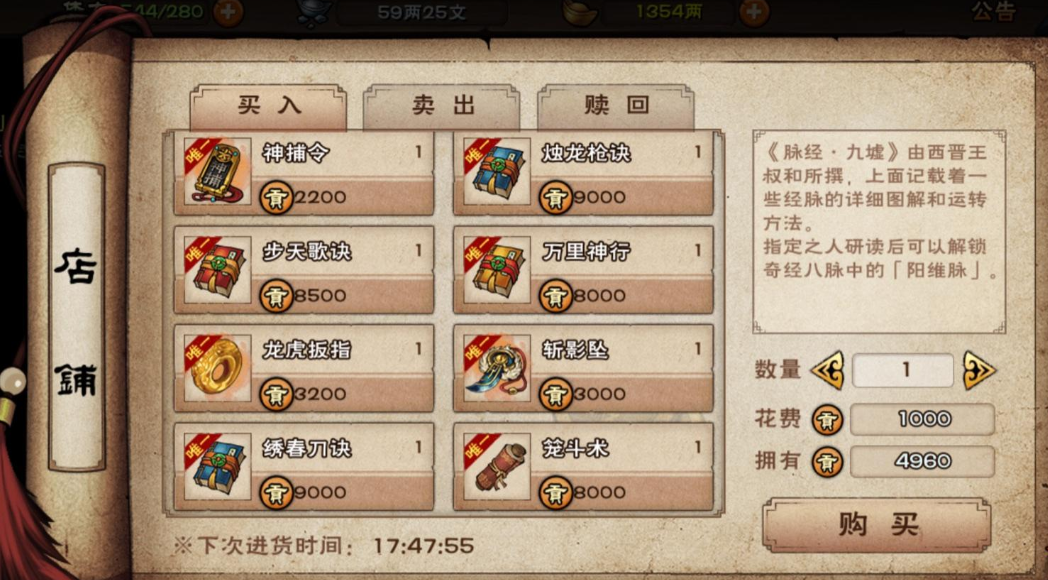Switch to the 卖出 tab
The image size is (1048, 580).
coord(441,106)
